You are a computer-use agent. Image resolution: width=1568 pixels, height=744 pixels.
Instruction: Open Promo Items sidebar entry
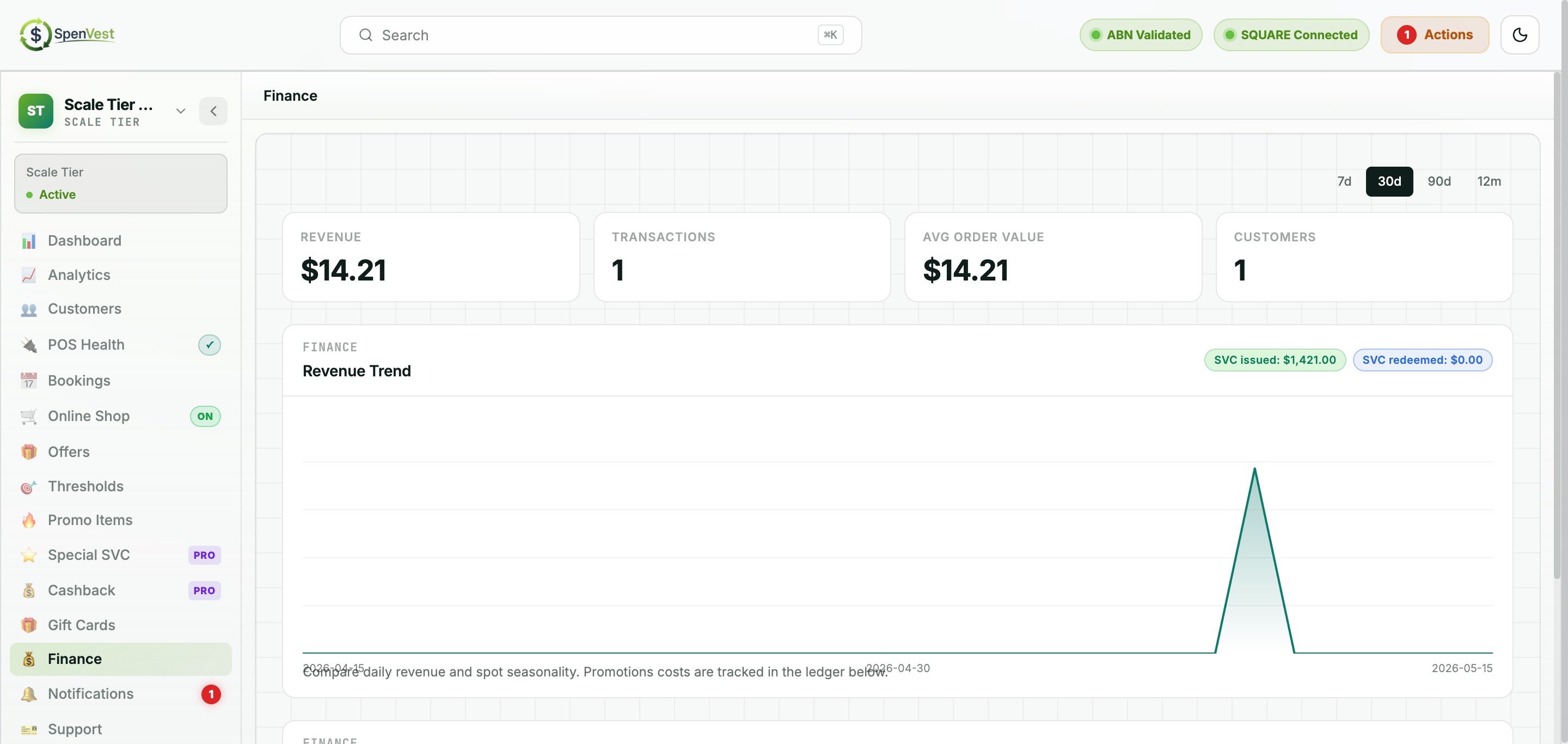[120, 521]
